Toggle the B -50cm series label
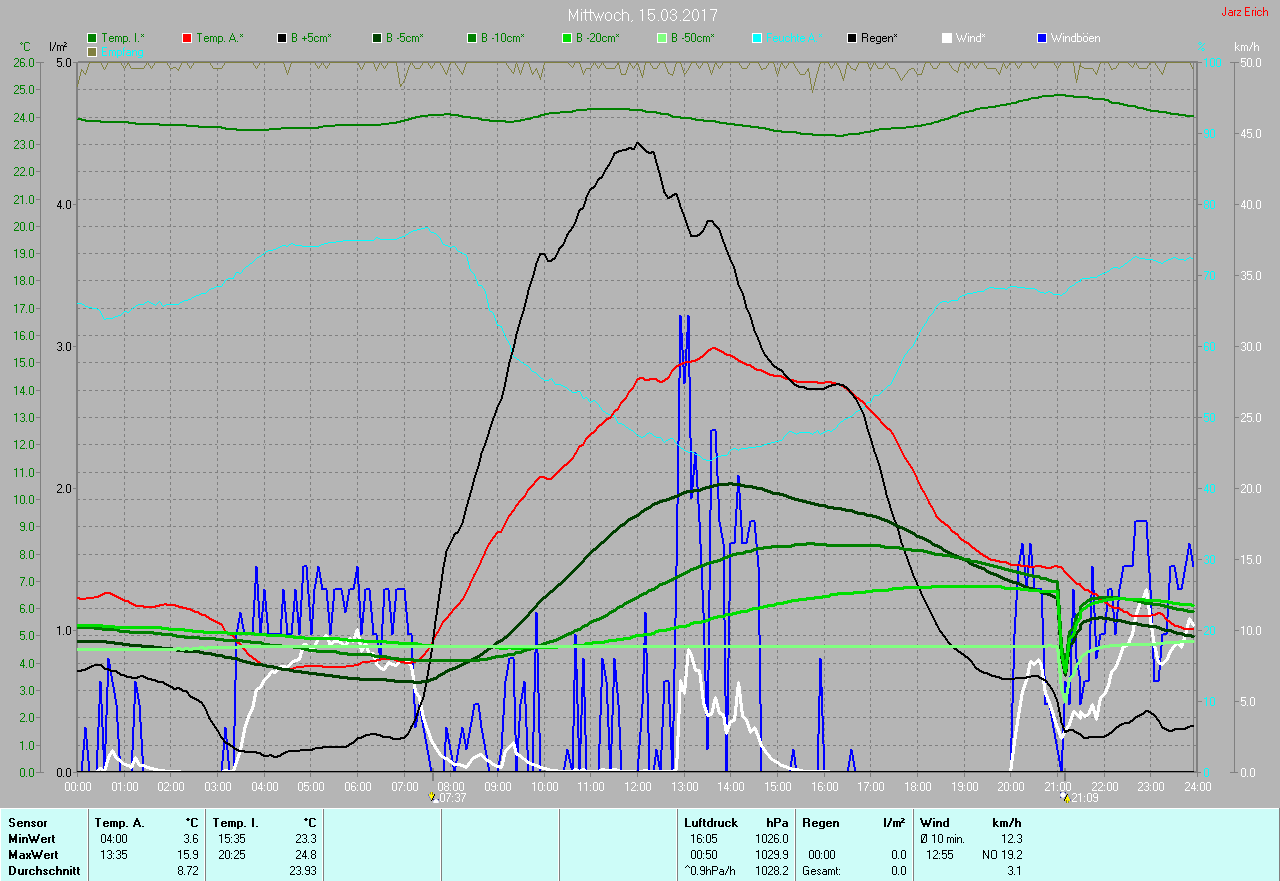Viewport: 1280px width, 881px height. (x=692, y=38)
